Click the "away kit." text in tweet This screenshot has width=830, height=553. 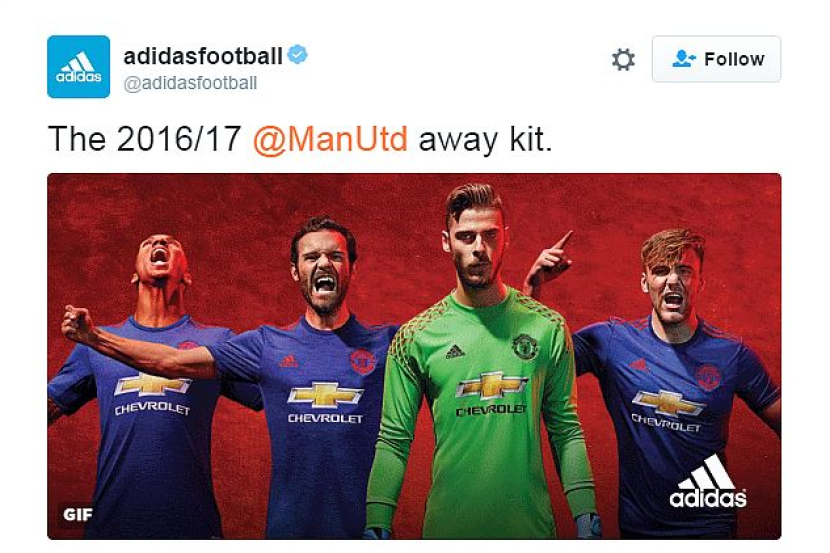485,140
